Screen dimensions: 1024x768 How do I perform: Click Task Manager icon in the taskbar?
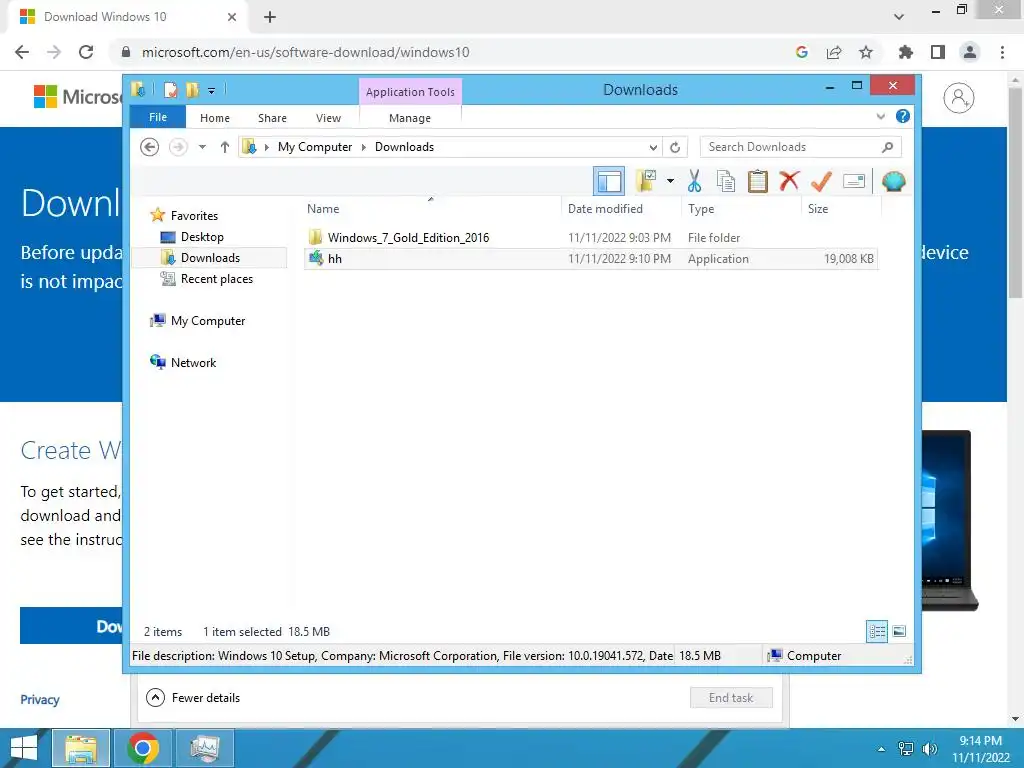(x=205, y=748)
